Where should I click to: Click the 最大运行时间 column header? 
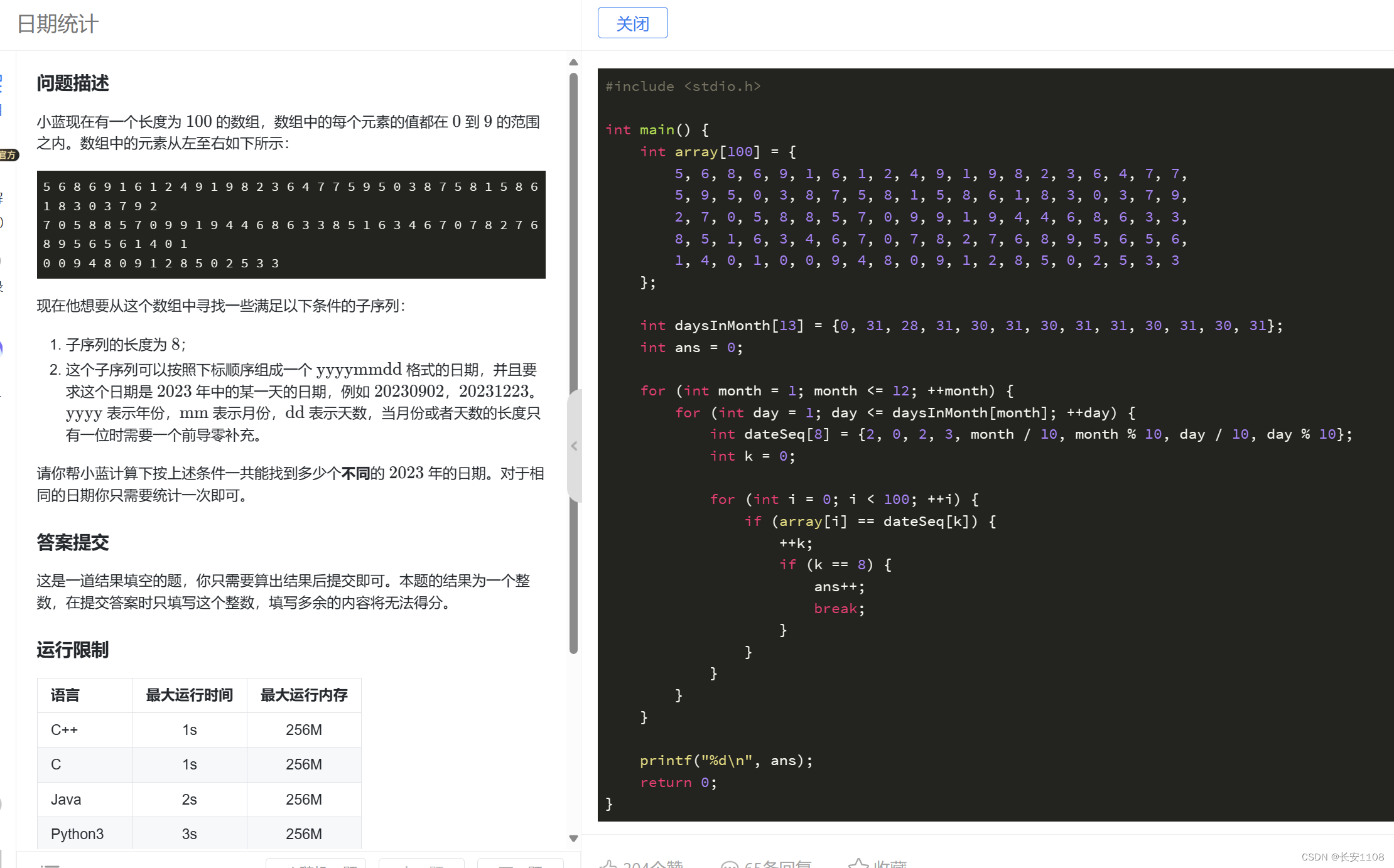189,695
